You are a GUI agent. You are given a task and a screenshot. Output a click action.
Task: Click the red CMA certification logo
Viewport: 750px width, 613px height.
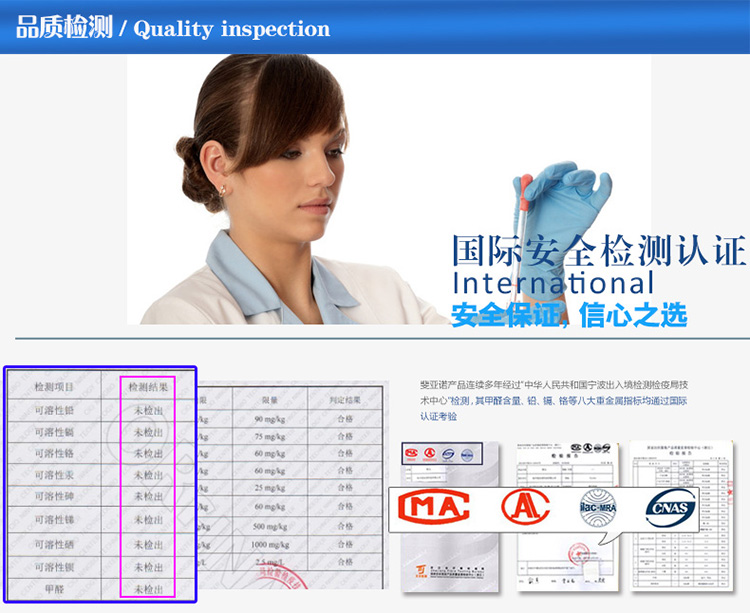pyautogui.click(x=434, y=507)
